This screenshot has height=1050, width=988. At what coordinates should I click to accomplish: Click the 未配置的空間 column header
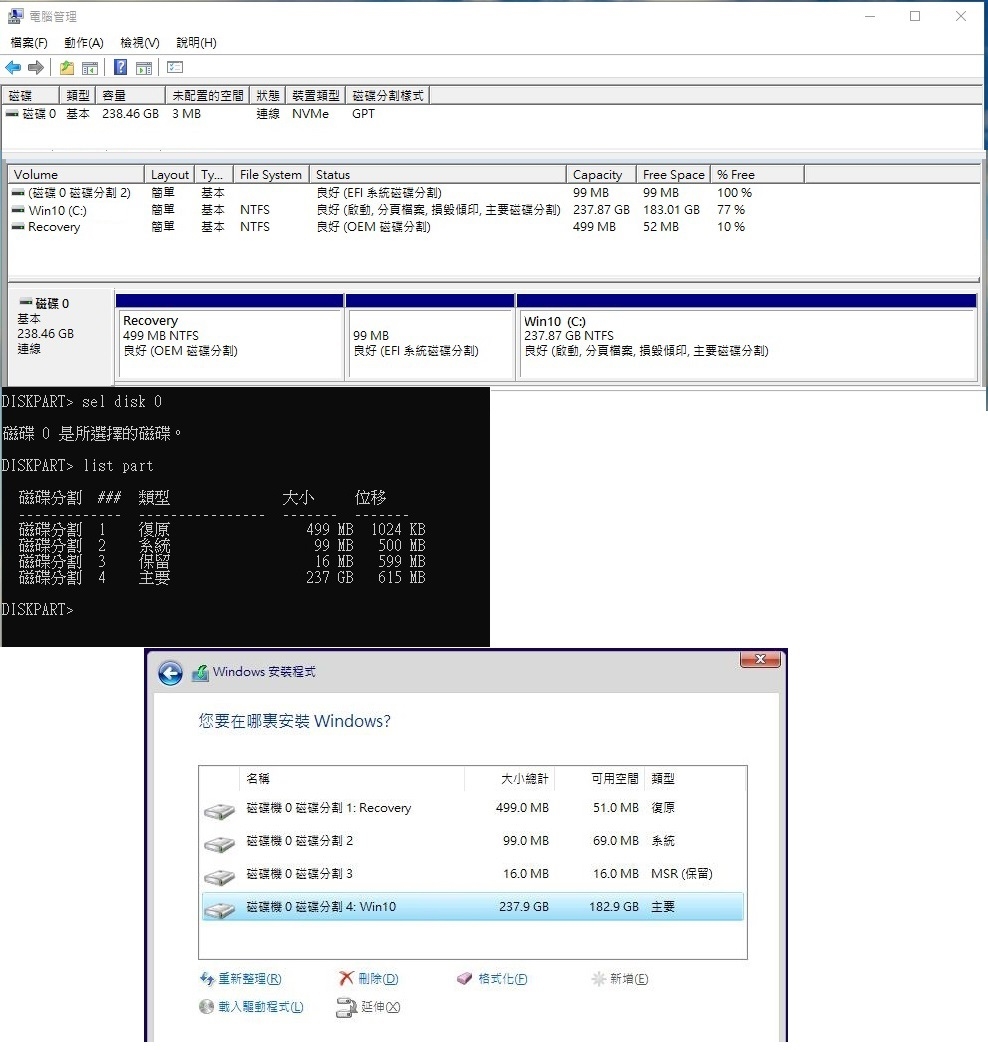[208, 96]
